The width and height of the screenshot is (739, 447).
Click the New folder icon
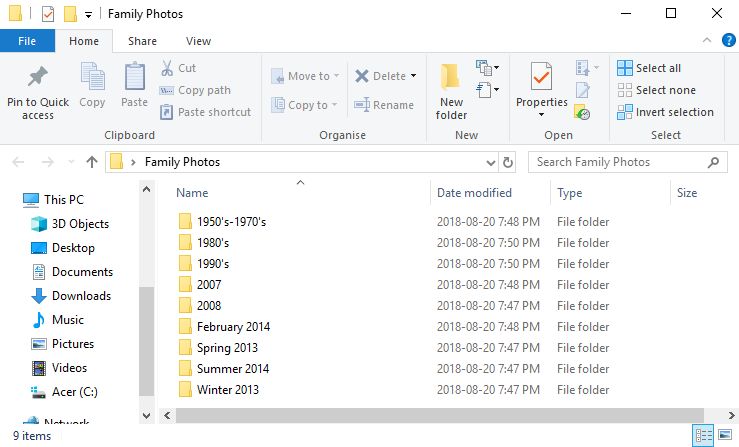[451, 76]
